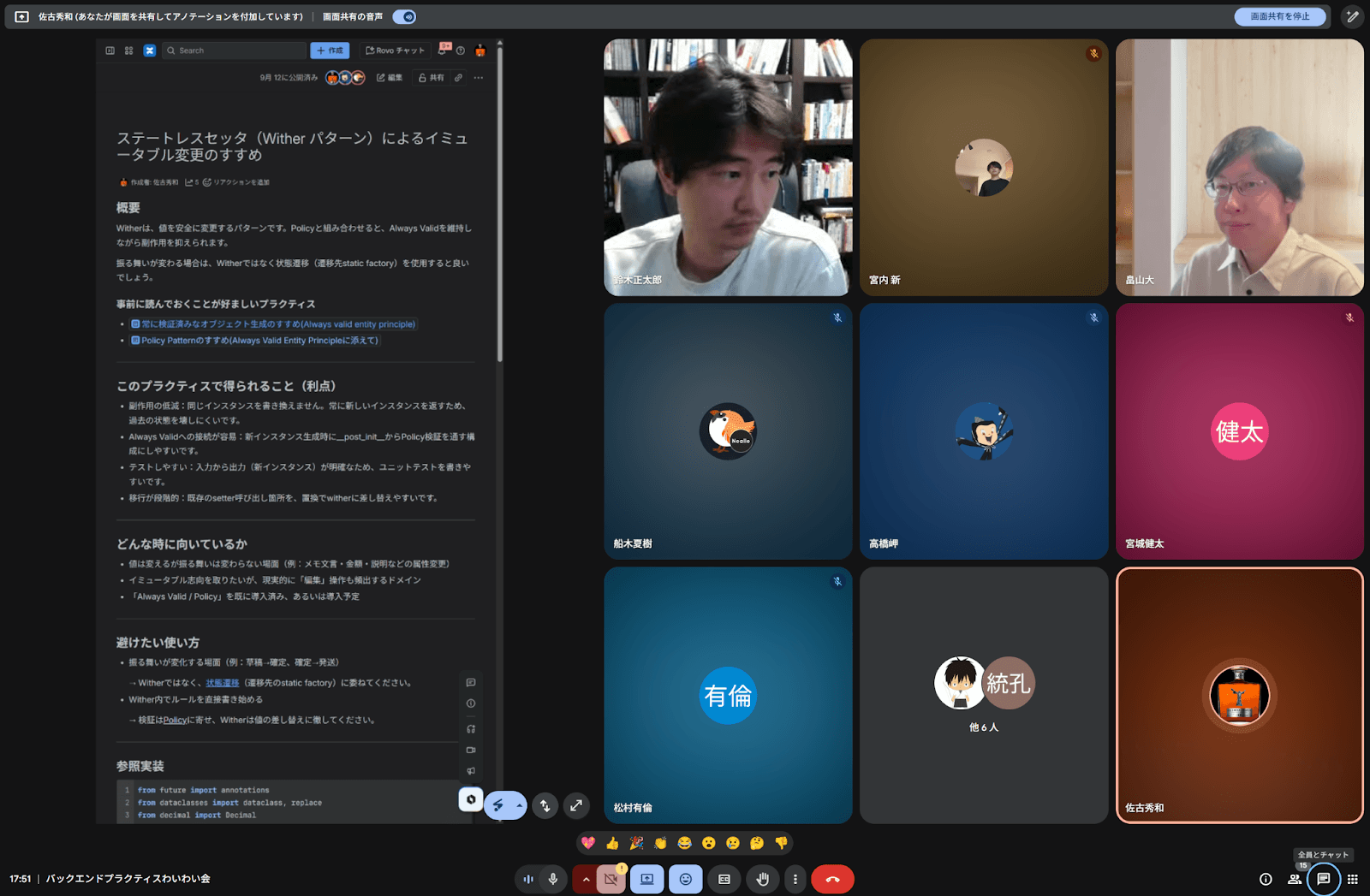This screenshot has width=1370, height=896.
Task: Expand the camera settings arrow
Action: [586, 879]
